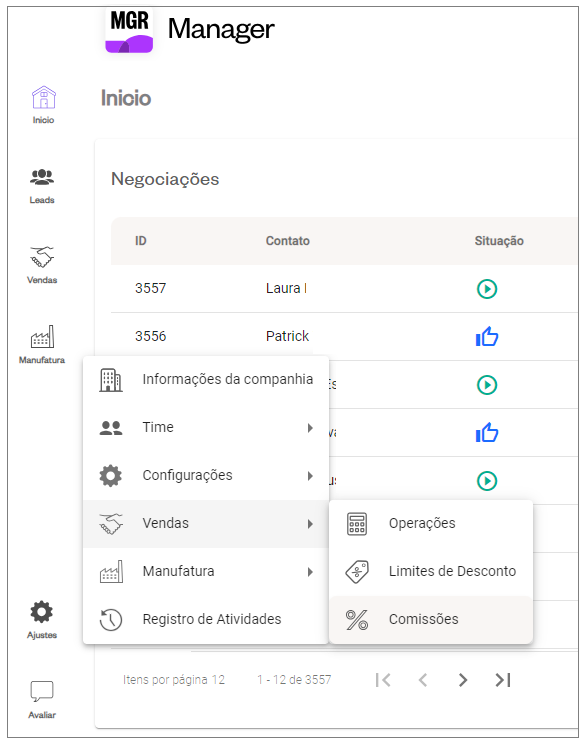Click the percent icon beside Comissões

[356, 619]
